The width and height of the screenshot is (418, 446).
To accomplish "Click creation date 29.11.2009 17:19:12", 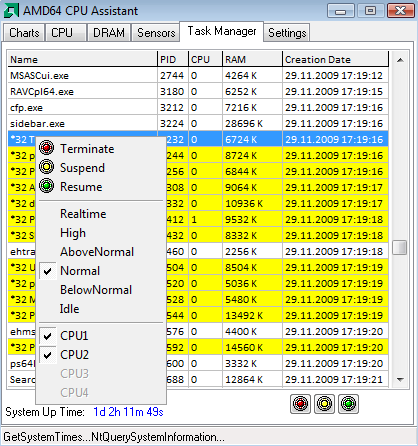I will (334, 76).
